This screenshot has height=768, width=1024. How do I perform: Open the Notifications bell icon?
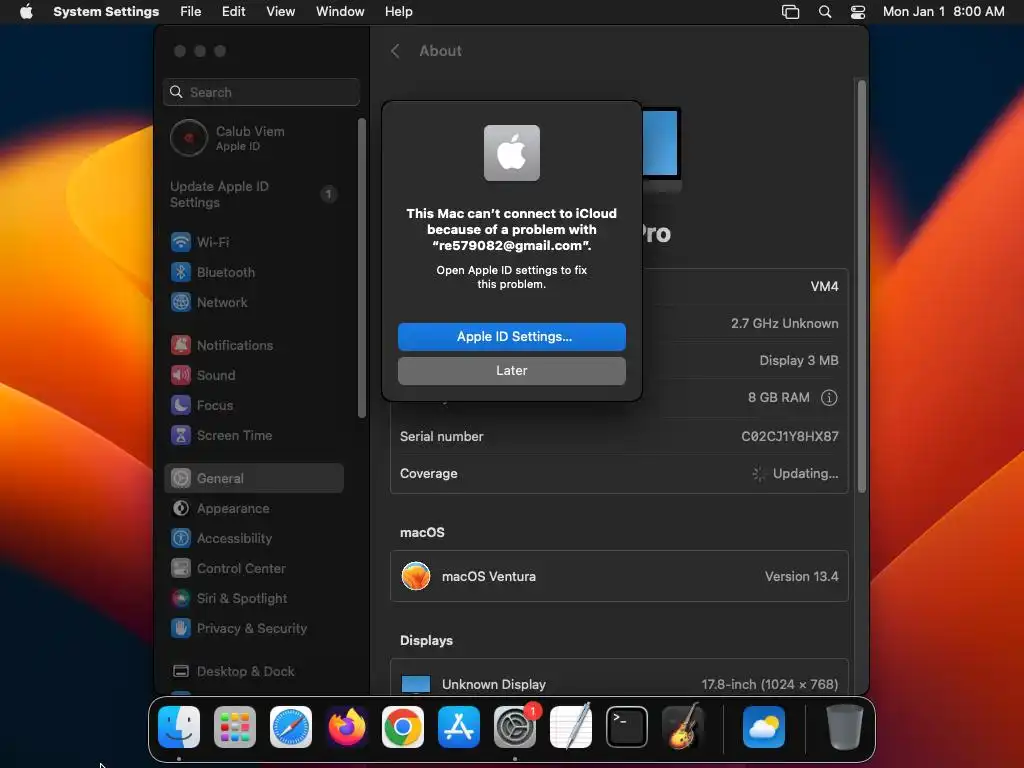pyautogui.click(x=181, y=345)
